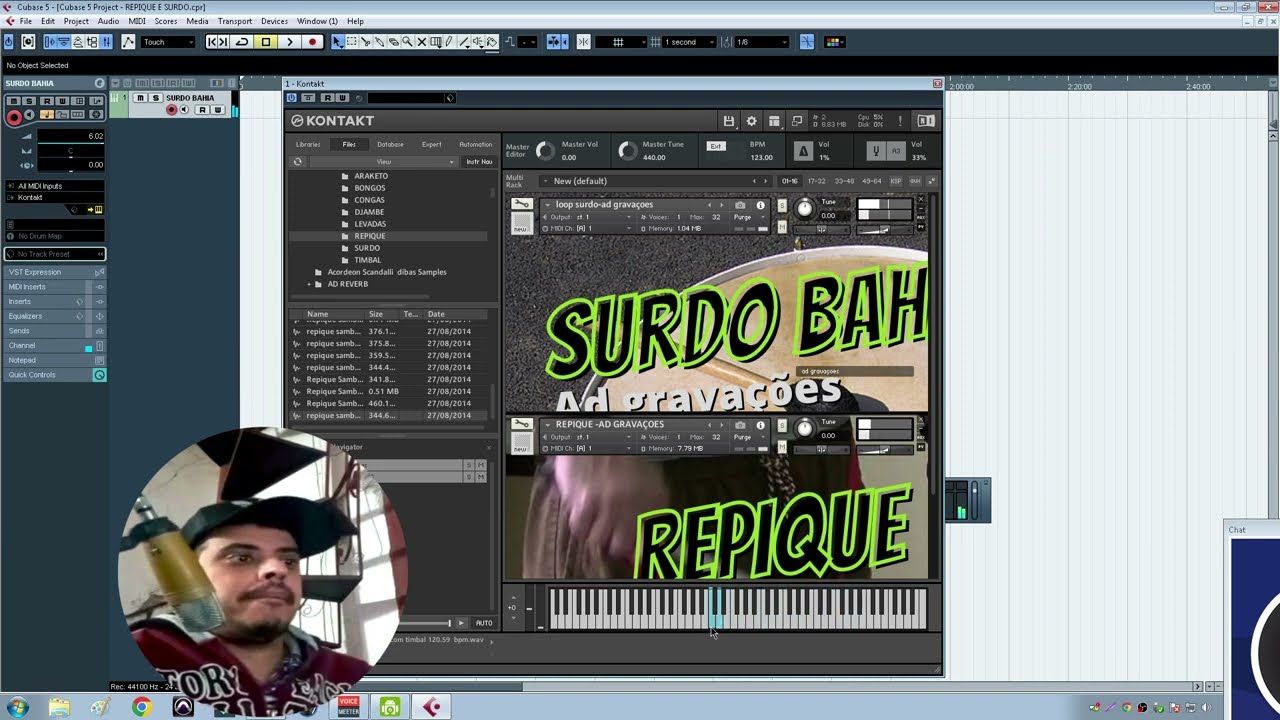This screenshot has height=720, width=1280.
Task: Toggle Monitor on the SURDO BAHIA track
Action: 184,110
